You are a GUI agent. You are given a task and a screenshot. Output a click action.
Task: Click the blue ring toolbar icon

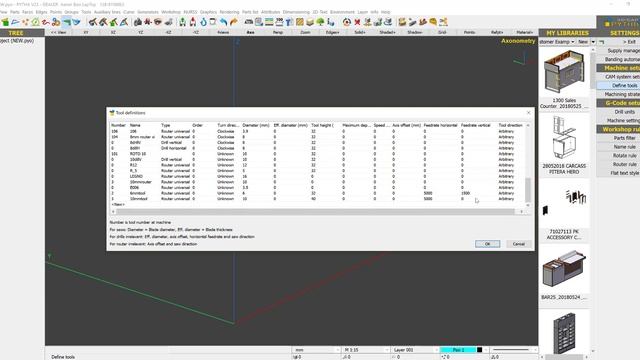(203, 22)
